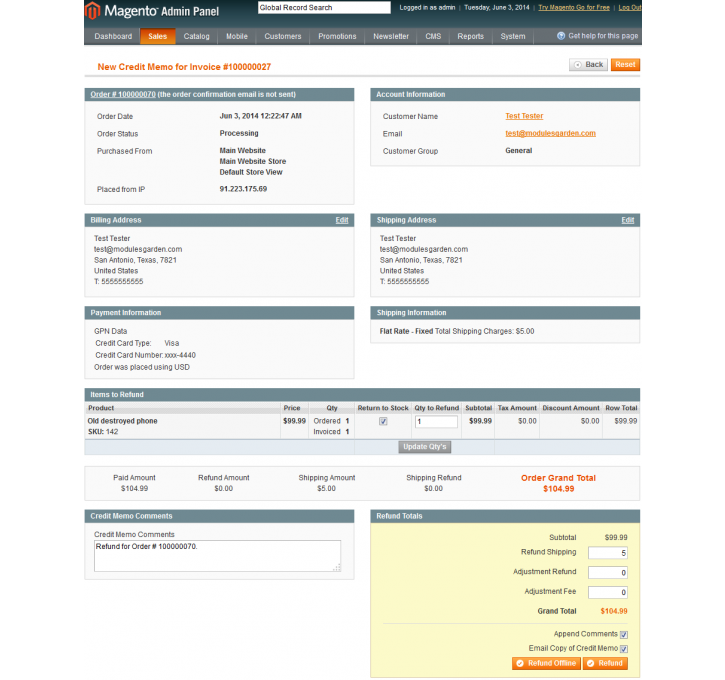Click the Update Qty's button
The width and height of the screenshot is (725, 680).
(424, 447)
